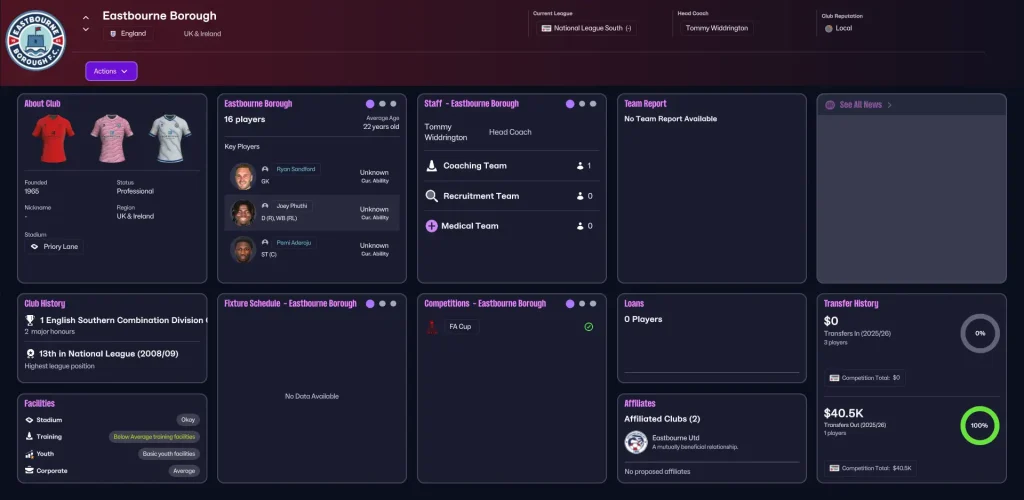Click the Youth facilities icon

[29, 454]
